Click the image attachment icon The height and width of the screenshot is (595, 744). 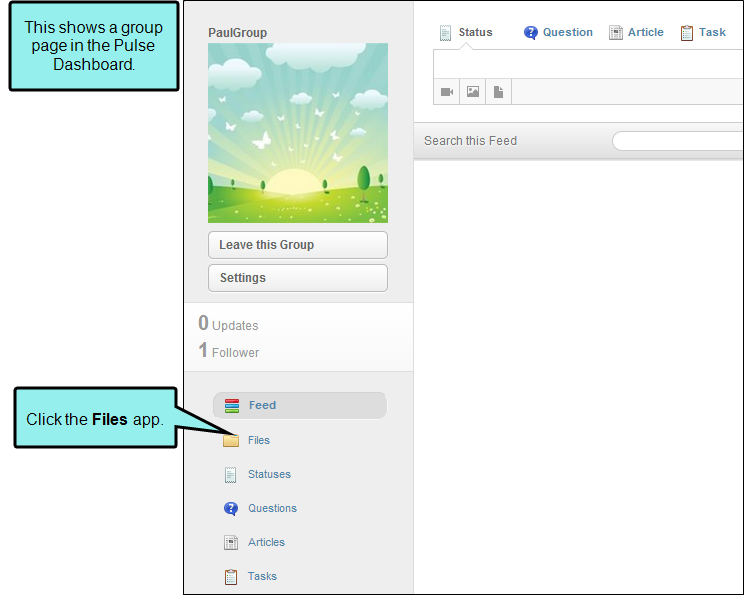point(473,92)
